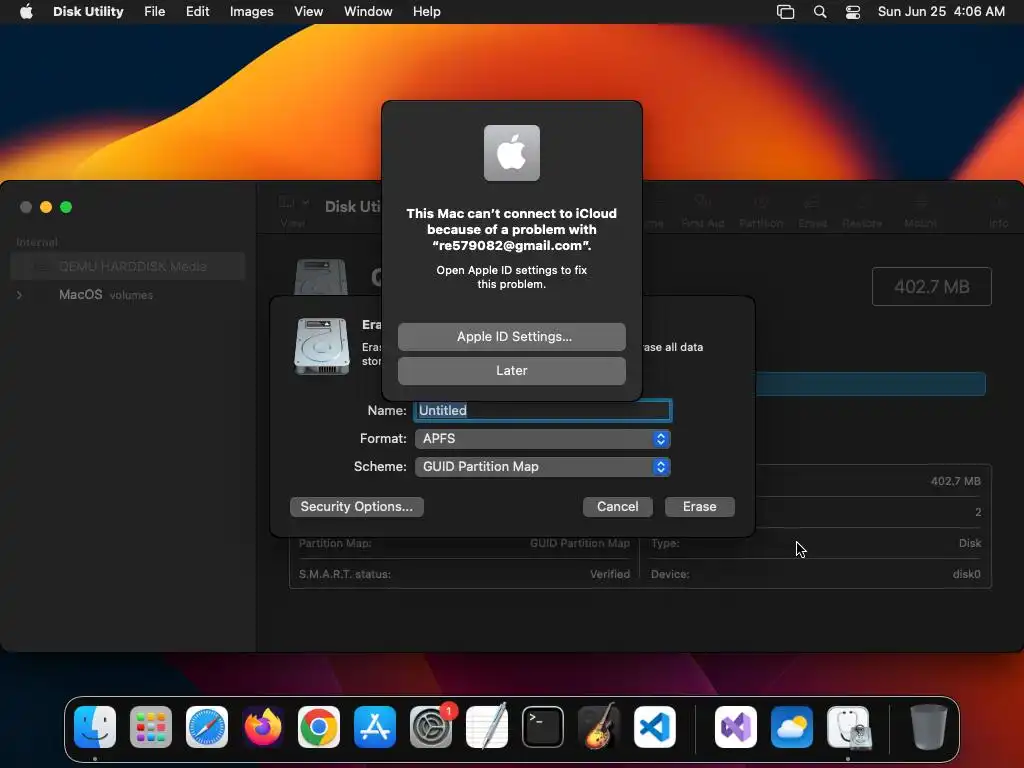Image resolution: width=1024 pixels, height=768 pixels.
Task: Open the Help menu
Action: coord(426,12)
